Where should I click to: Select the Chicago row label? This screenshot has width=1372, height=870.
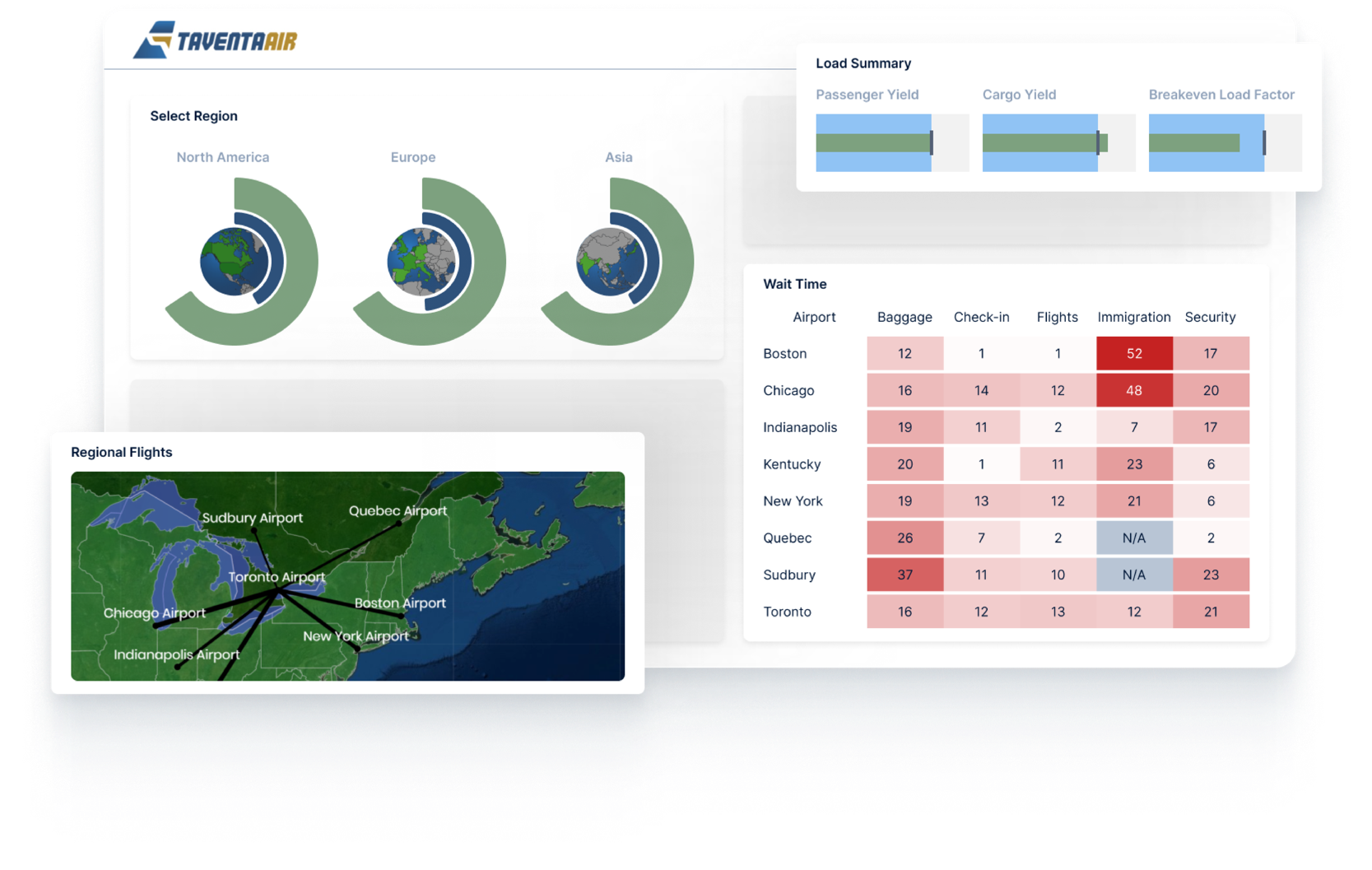[788, 391]
